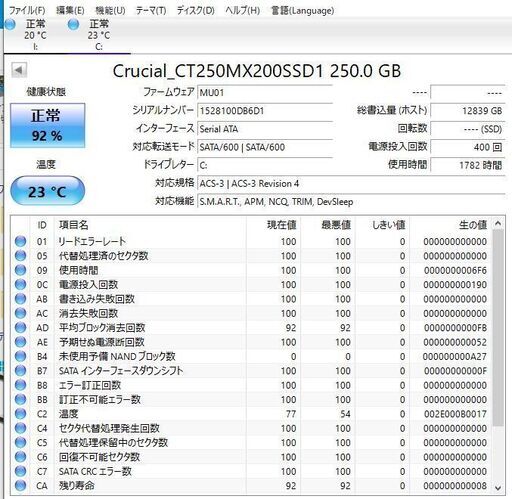Open the 機能(U) menu
Viewport: 512px width, 499px height.
point(110,10)
